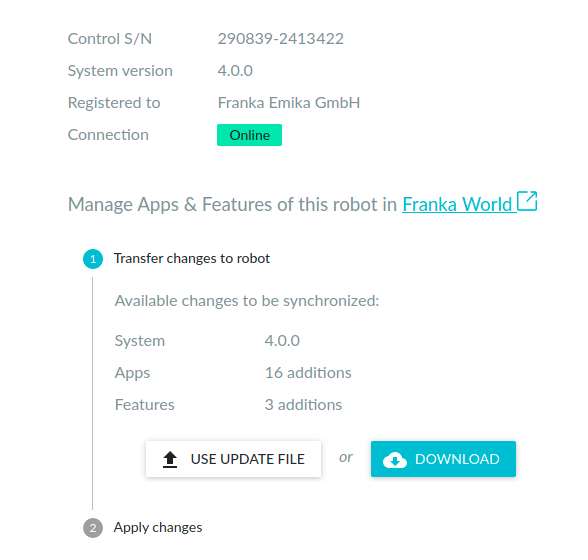The image size is (588, 560).
Task: Open the Franka World link
Action: coord(457,204)
